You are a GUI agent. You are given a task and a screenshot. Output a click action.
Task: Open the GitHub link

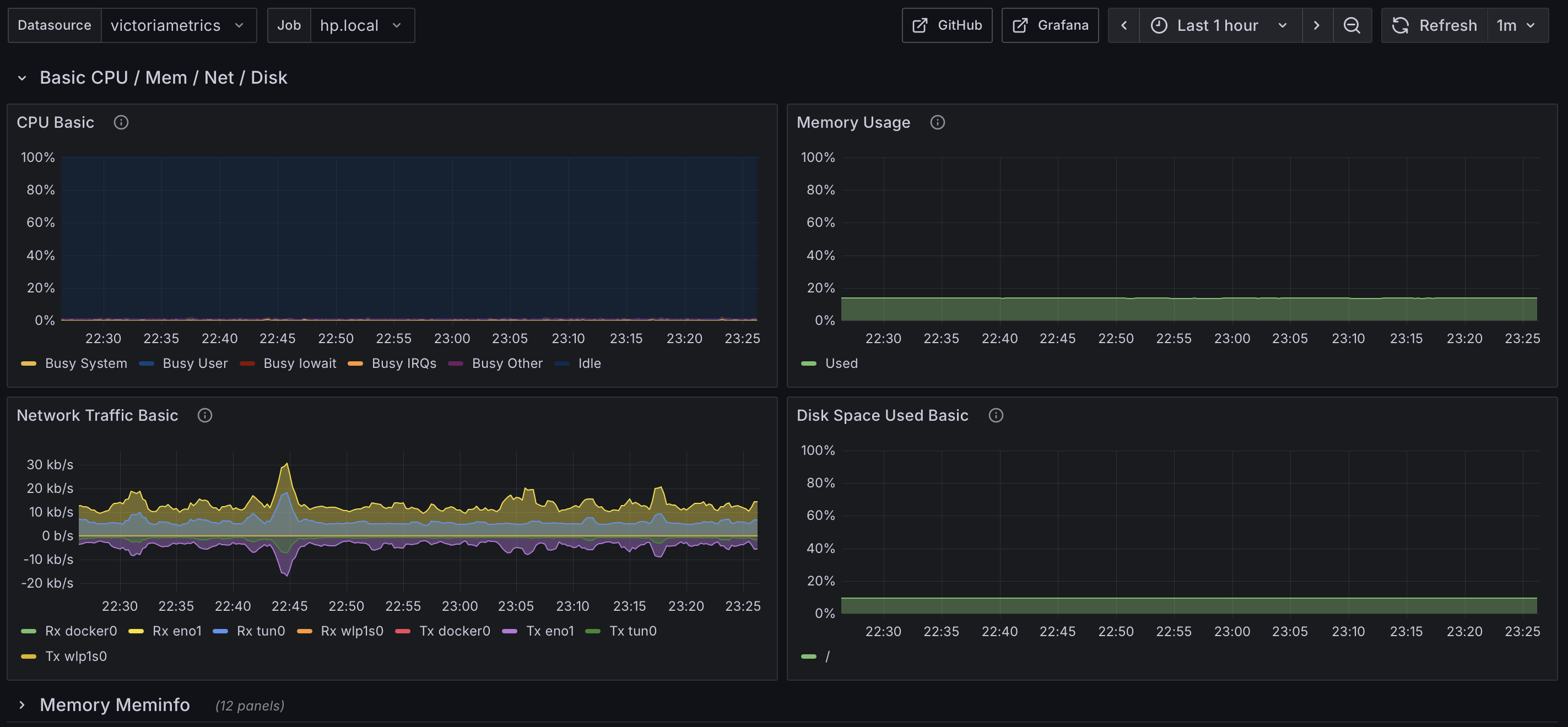947,25
